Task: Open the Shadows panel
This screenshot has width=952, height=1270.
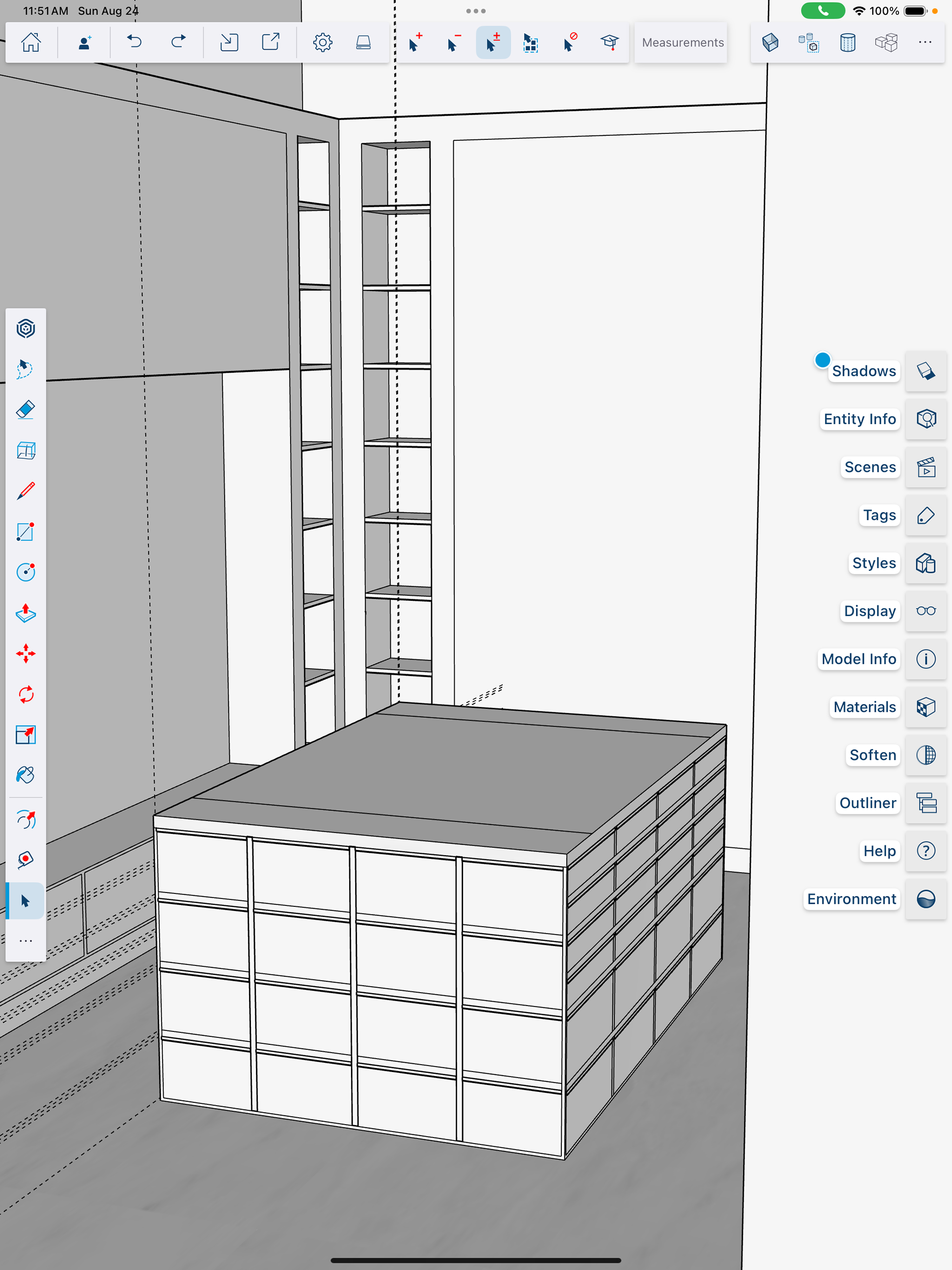Action: point(926,371)
